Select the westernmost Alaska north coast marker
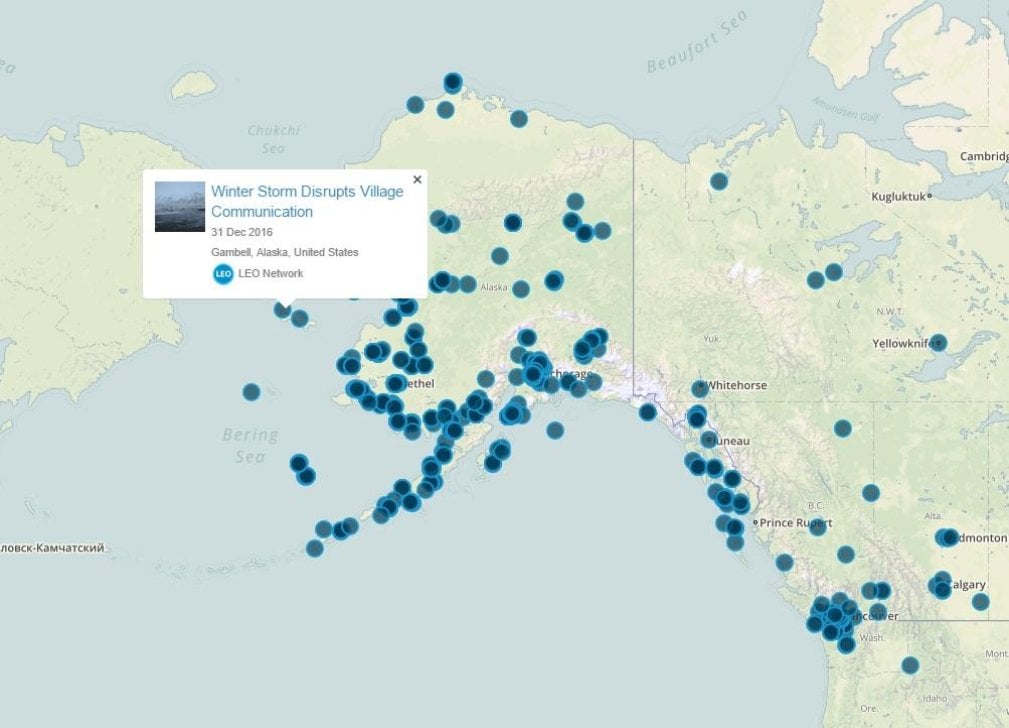This screenshot has height=728, width=1009. click(415, 104)
